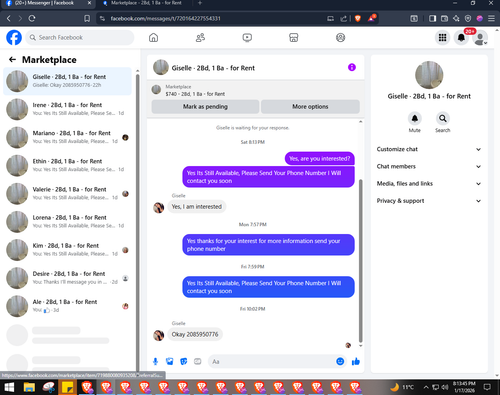The width and height of the screenshot is (500, 395).
Task: Click the More options button
Action: [x=310, y=107]
